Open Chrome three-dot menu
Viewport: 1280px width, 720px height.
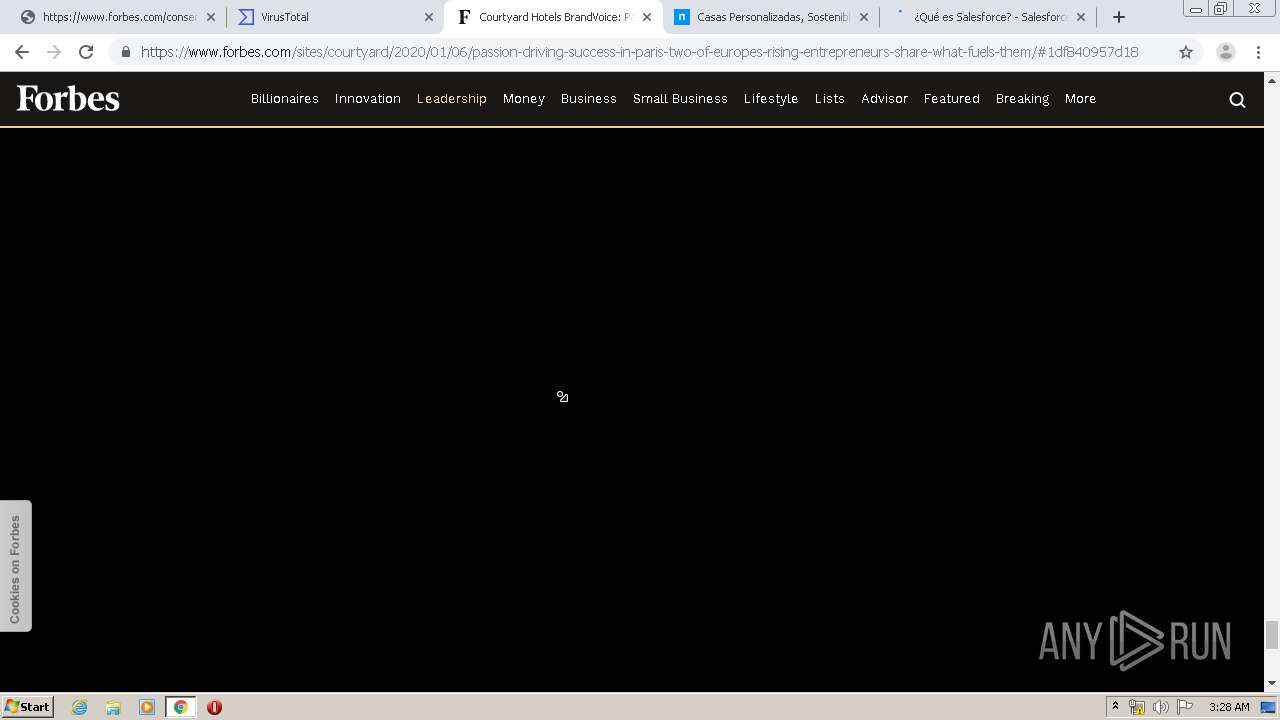1258,52
